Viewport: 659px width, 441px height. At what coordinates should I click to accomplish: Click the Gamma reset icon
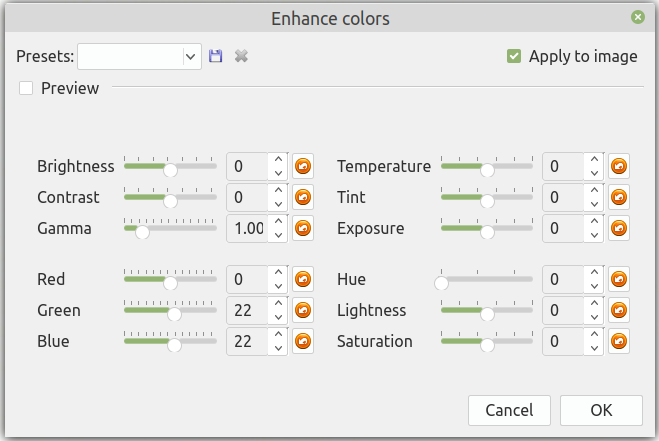tap(303, 228)
